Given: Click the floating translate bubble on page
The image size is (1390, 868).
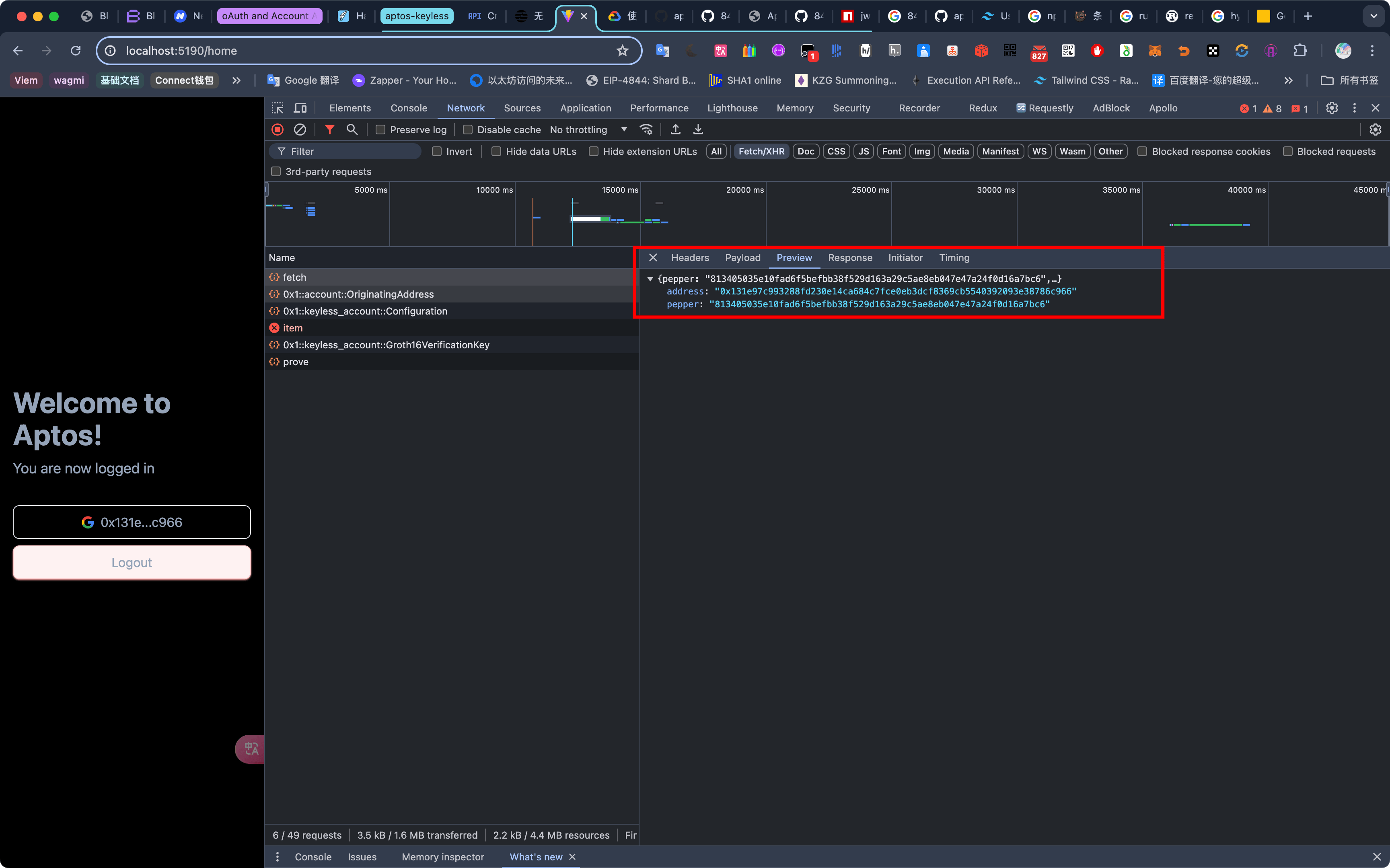Looking at the screenshot, I should [250, 749].
